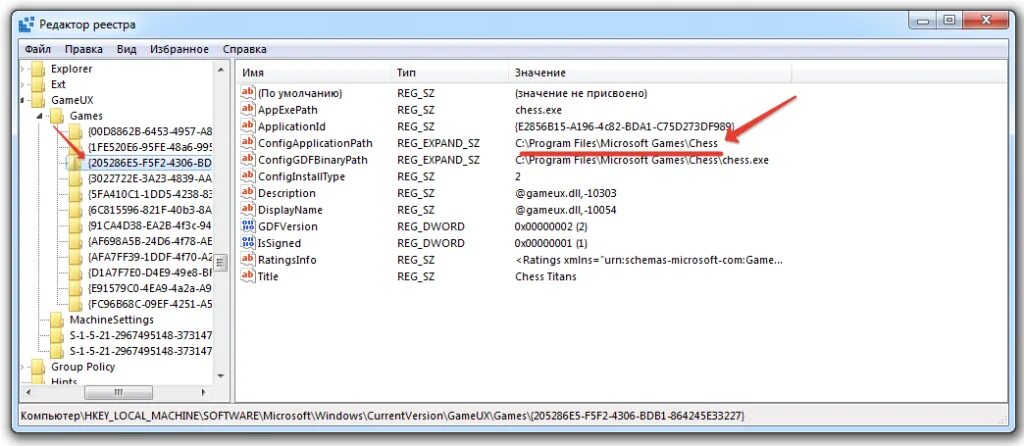Screen dimensions: 1024x446
Task: Select the ConfigApplicationPath value name
Action: click(x=315, y=143)
